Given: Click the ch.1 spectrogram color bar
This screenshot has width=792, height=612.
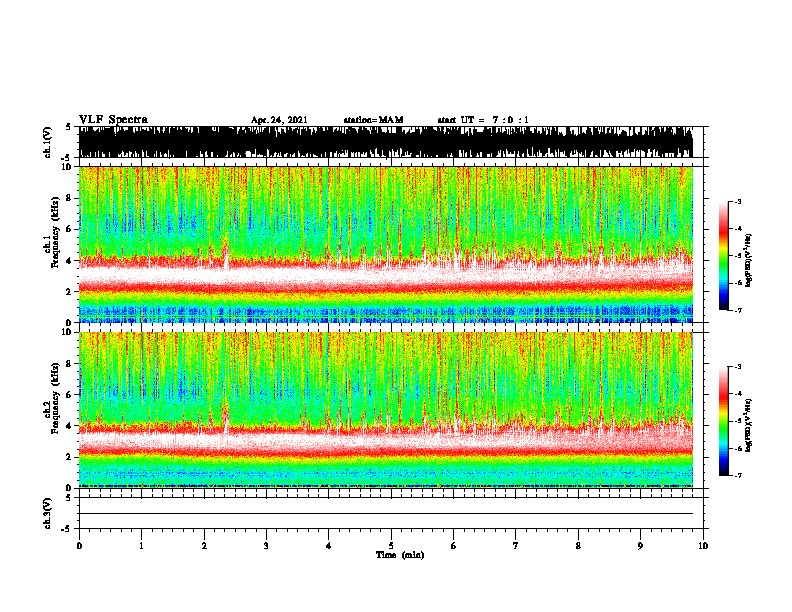Looking at the screenshot, I should pyautogui.click(x=724, y=256).
